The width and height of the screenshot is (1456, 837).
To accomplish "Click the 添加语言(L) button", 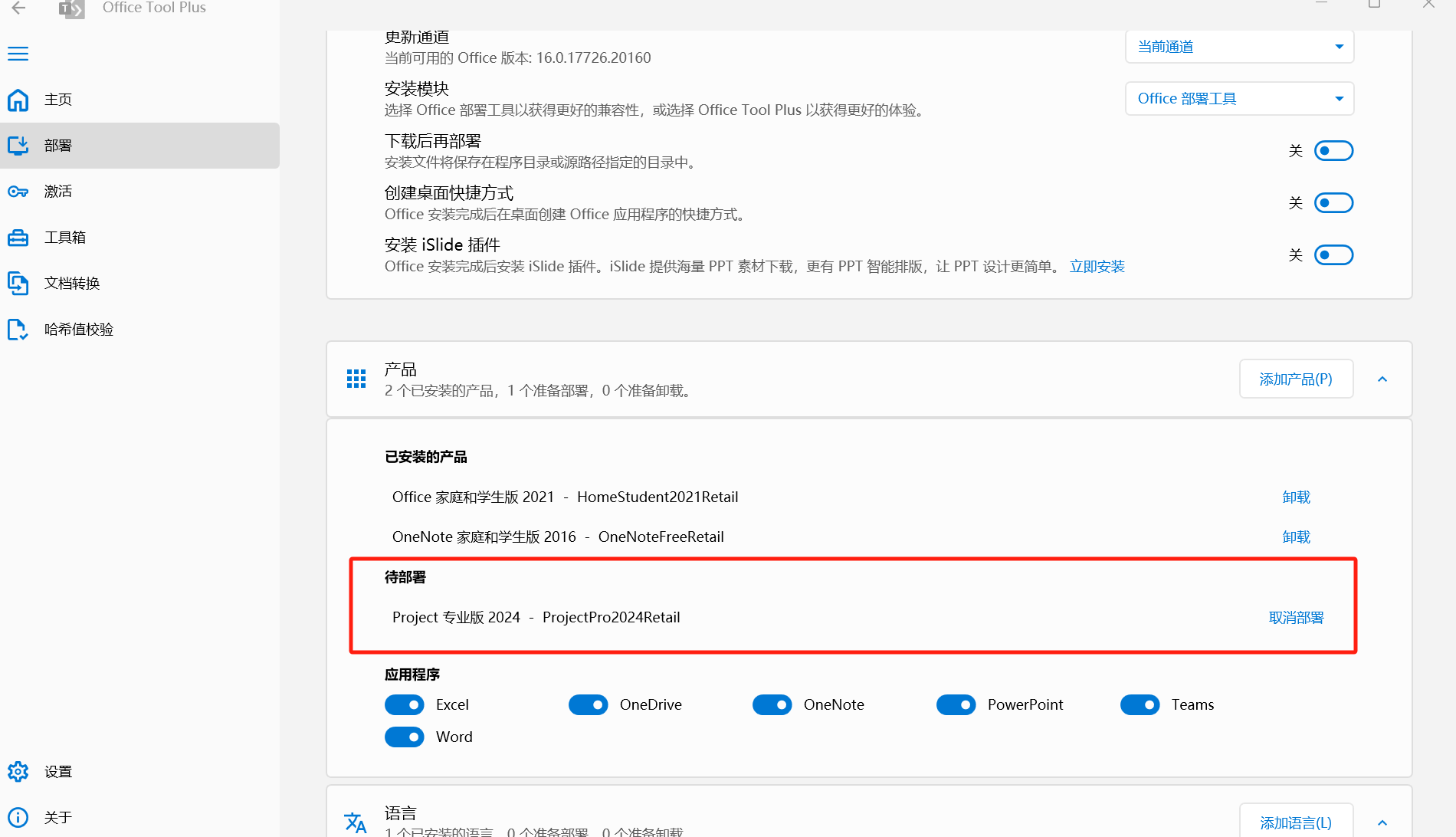I will pyautogui.click(x=1296, y=822).
